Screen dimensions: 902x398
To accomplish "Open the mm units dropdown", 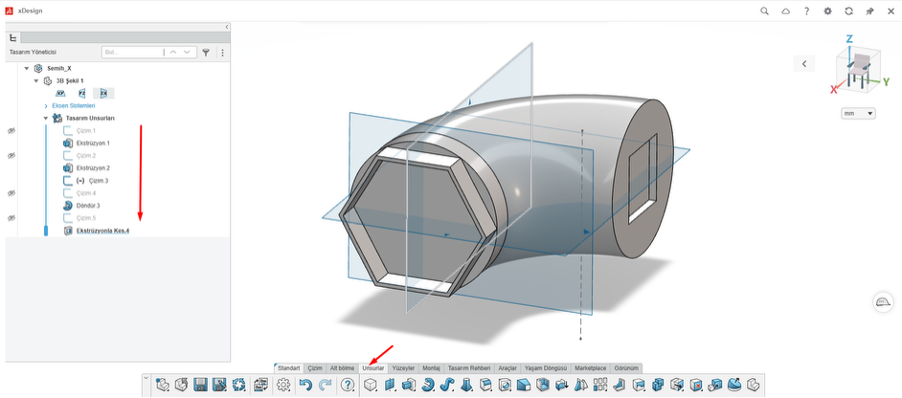I will pyautogui.click(x=858, y=114).
